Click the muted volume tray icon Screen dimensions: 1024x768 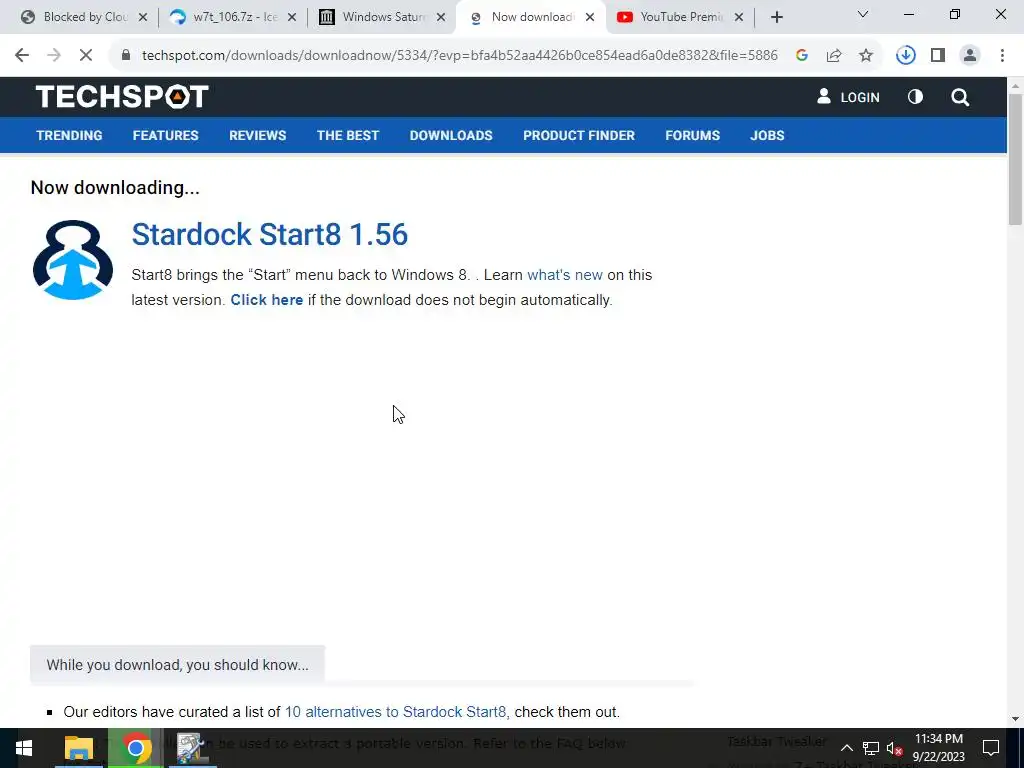click(x=895, y=748)
